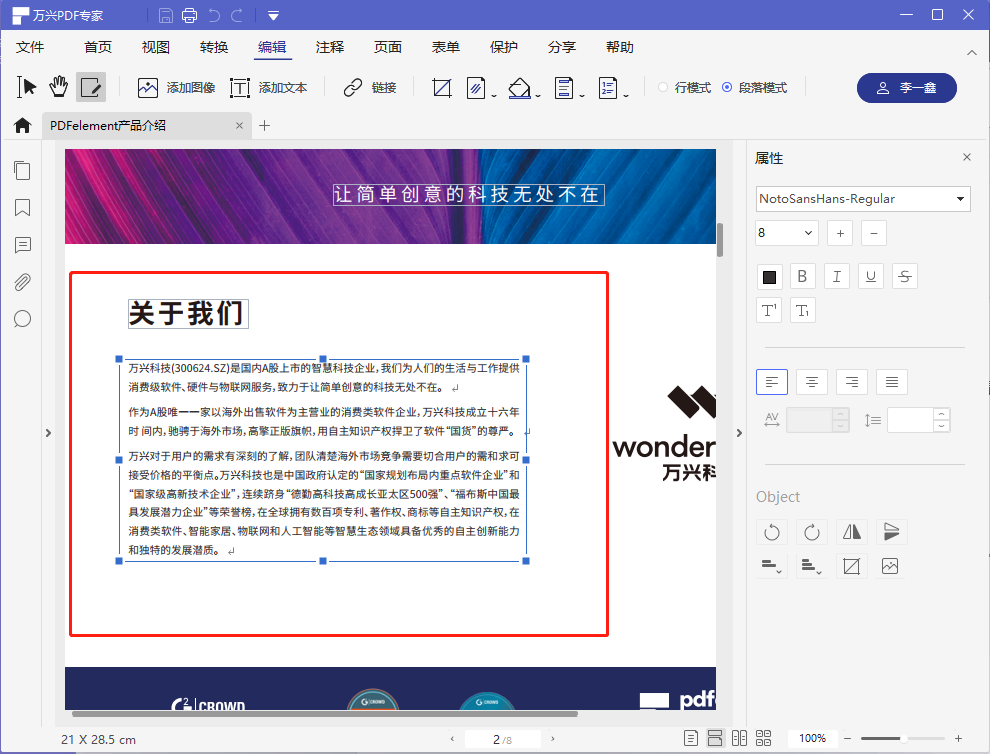Screen dimensions: 990x754
Task: Toggle bold formatting
Action: 802,277
